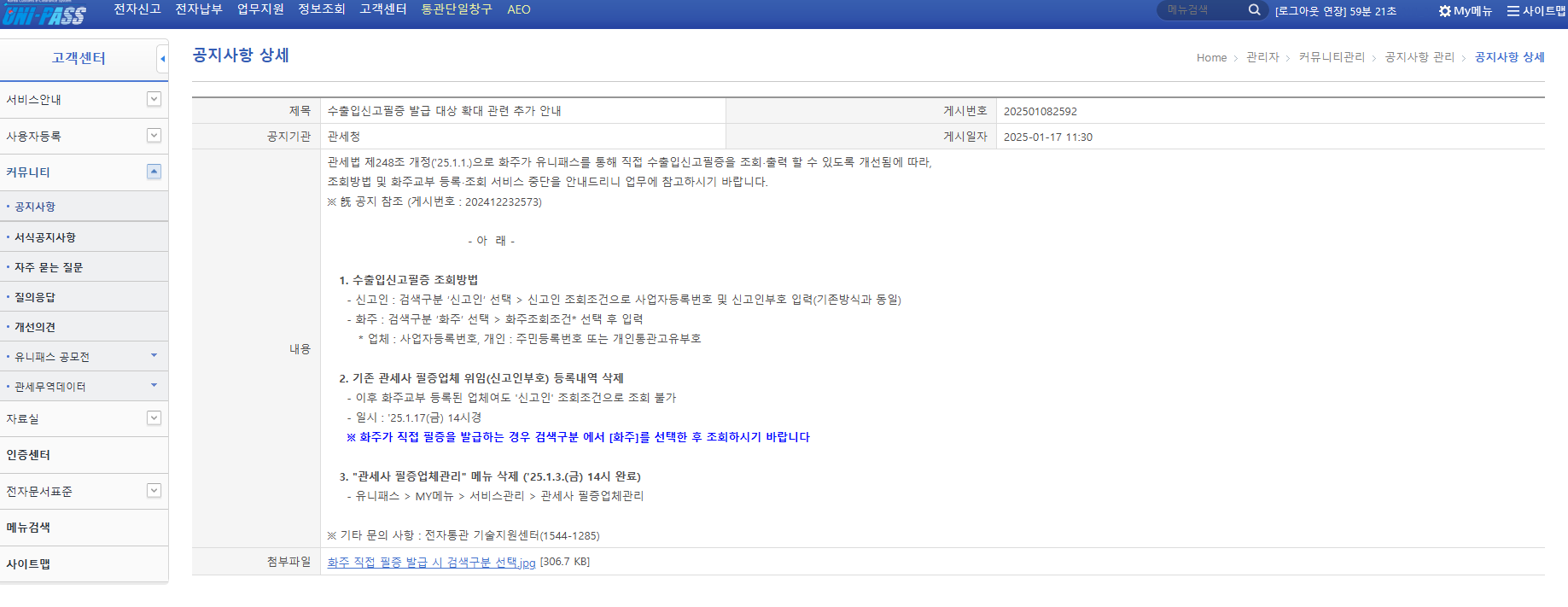
Task: Click the menu search magnifier icon
Action: point(1254,10)
